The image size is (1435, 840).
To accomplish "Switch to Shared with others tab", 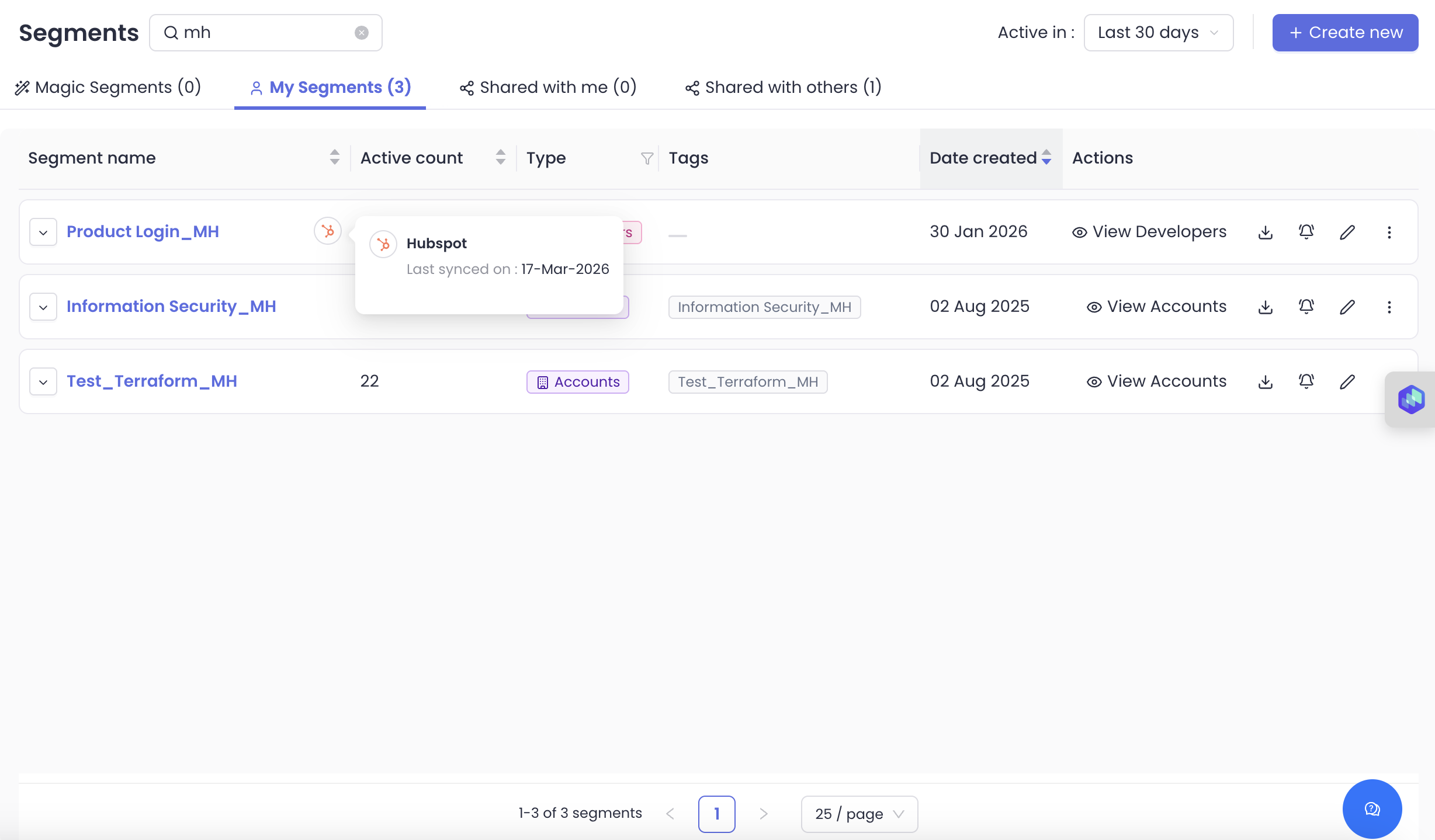I will [x=783, y=88].
